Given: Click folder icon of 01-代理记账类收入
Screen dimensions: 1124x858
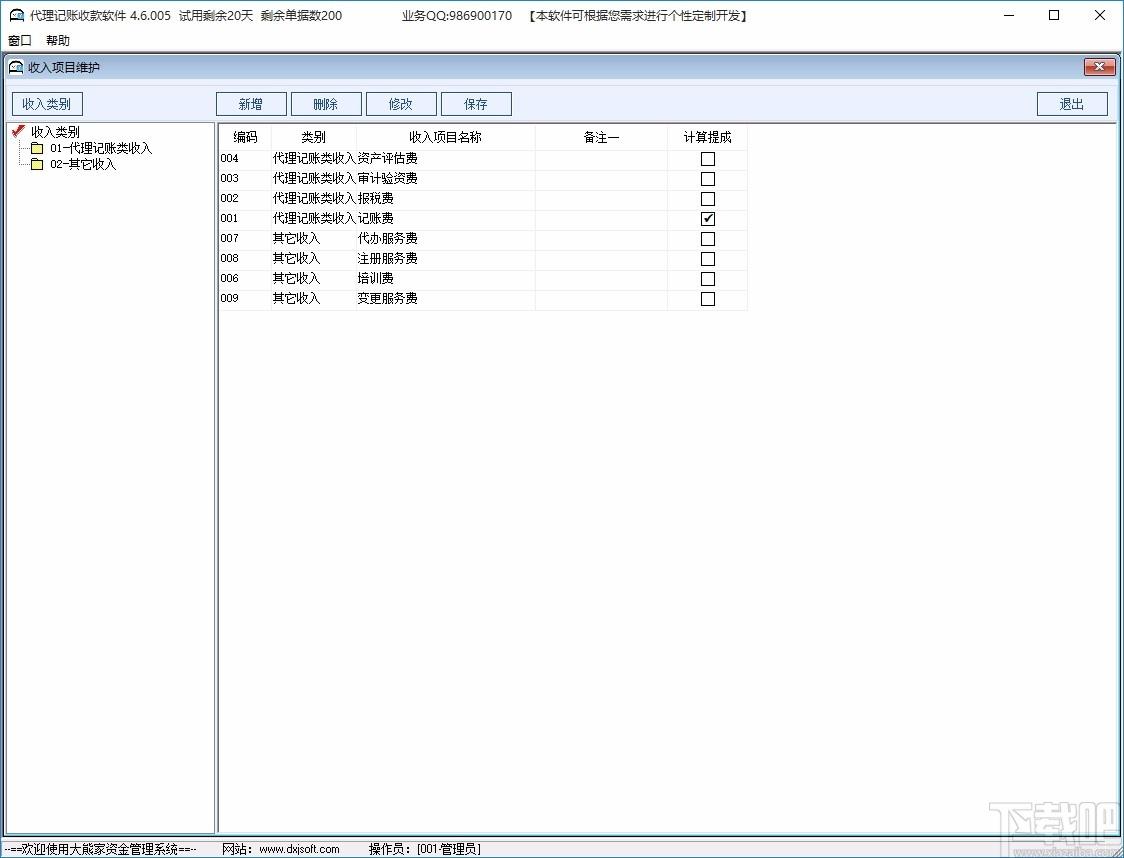Looking at the screenshot, I should pos(37,148).
